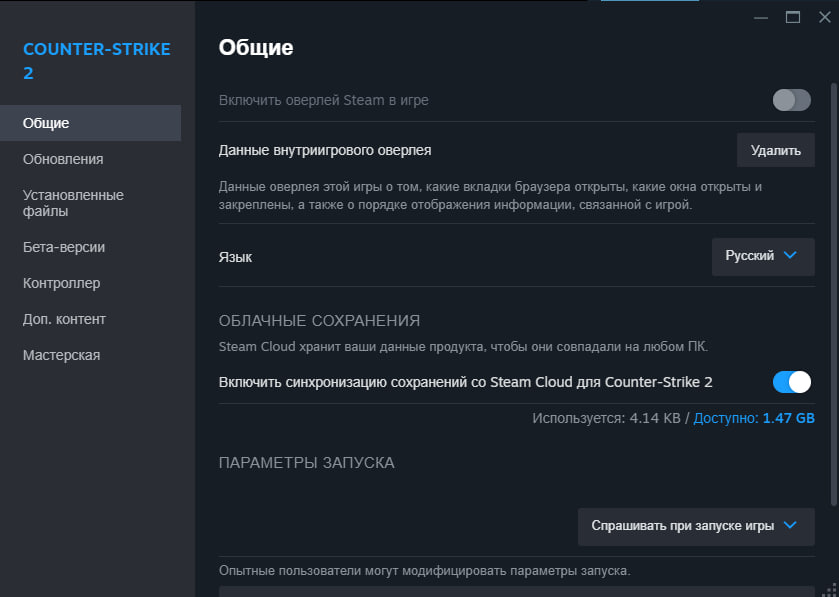The height and width of the screenshot is (597, 839).
Task: Open the Контроллер settings tab
Action: click(x=62, y=283)
